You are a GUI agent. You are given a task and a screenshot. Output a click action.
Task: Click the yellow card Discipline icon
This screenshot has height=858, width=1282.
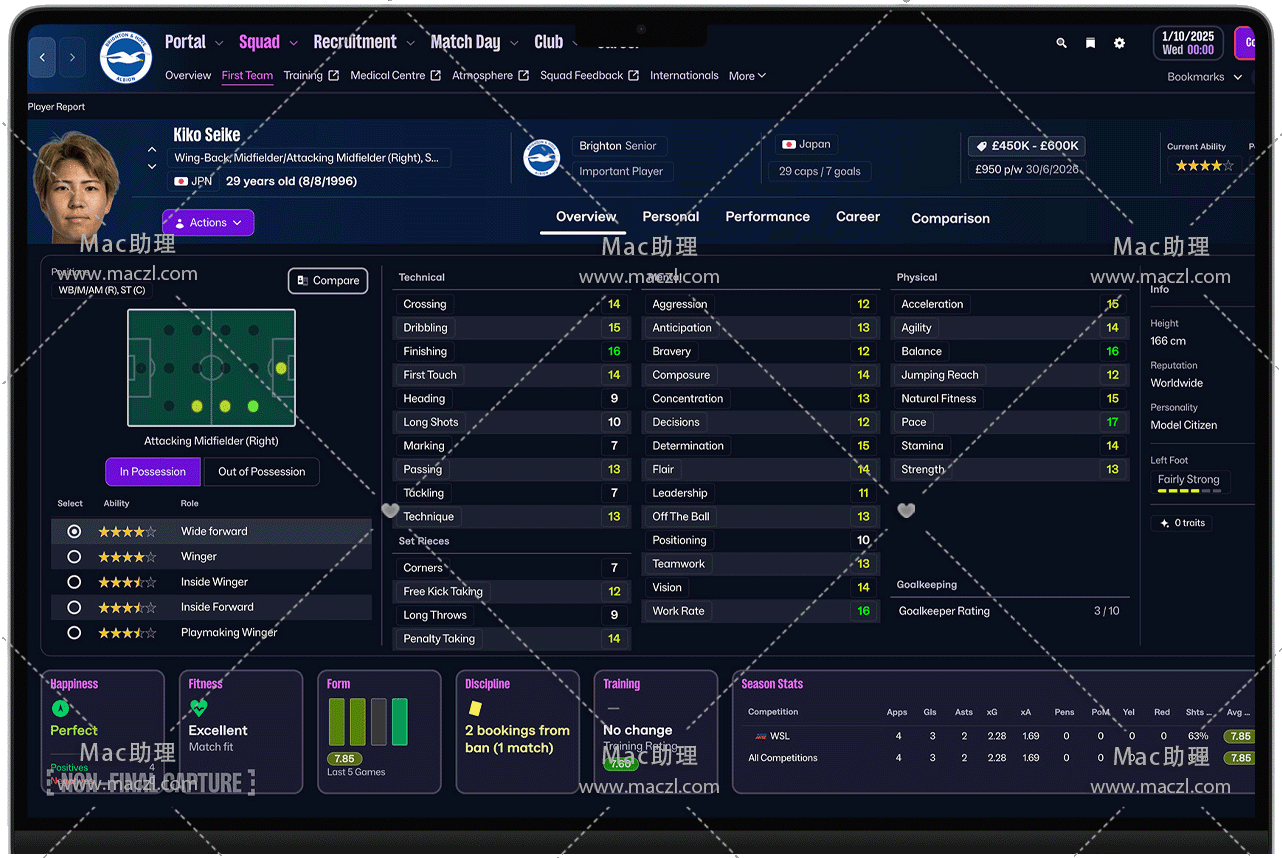475,708
